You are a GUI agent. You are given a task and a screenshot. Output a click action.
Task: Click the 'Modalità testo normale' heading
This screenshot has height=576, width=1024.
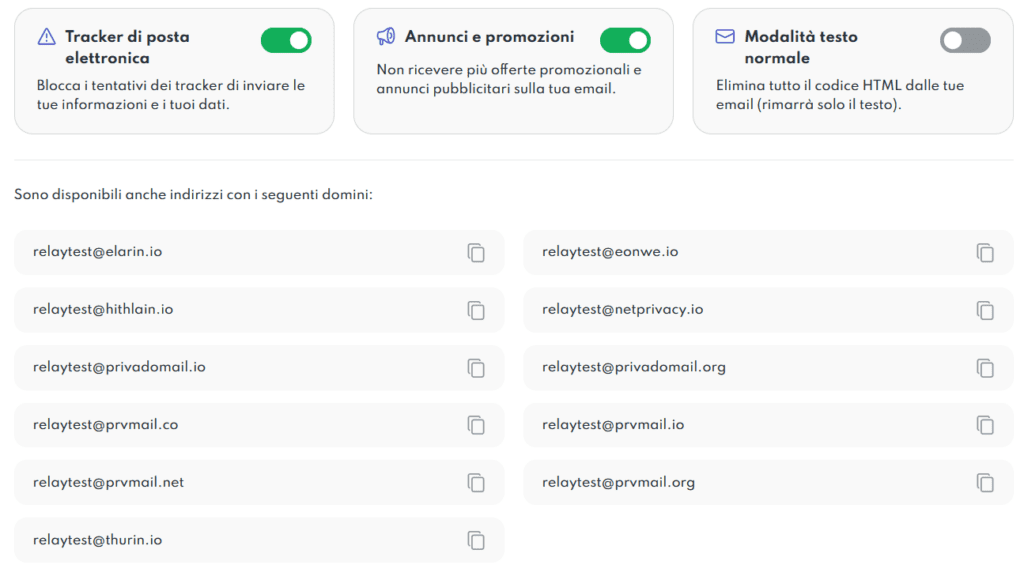point(801,47)
